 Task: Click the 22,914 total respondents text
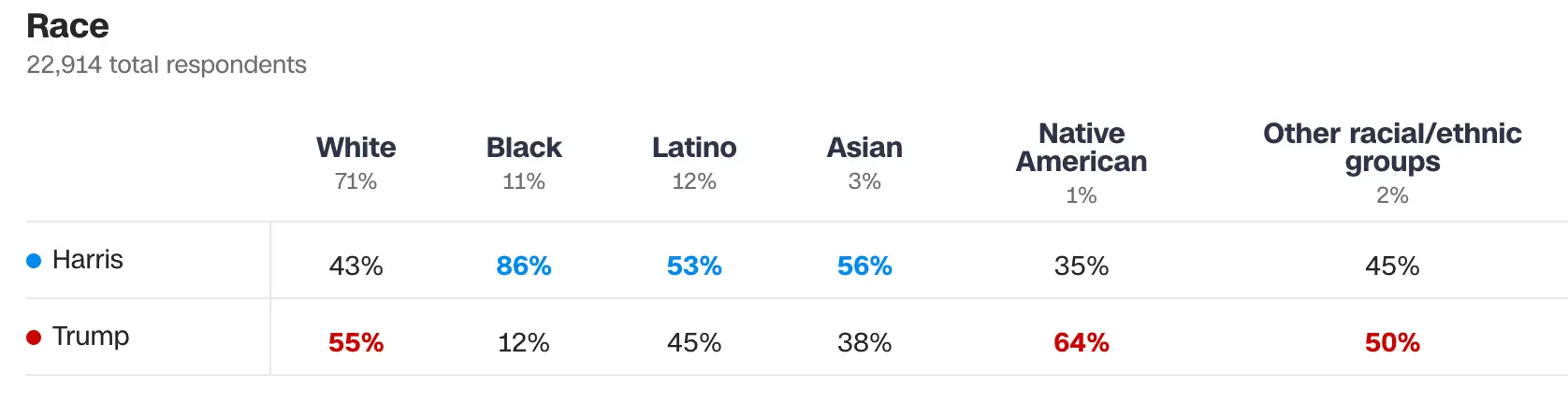point(167,65)
